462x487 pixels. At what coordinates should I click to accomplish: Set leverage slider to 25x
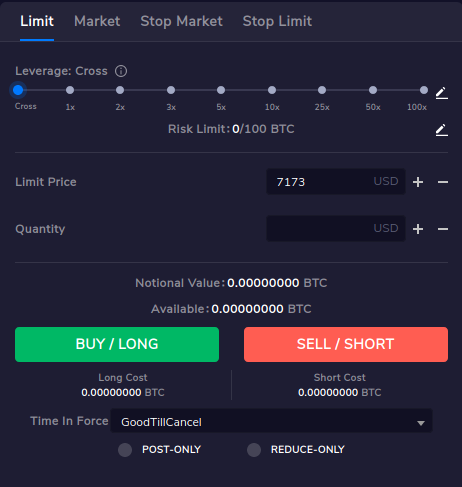(322, 90)
